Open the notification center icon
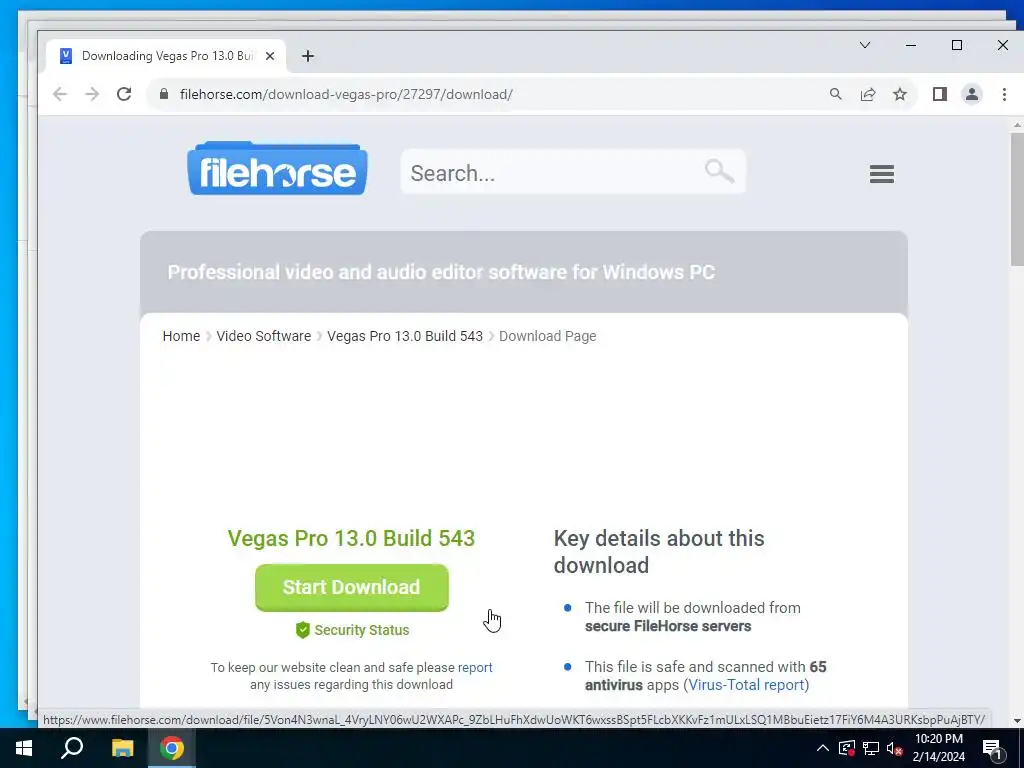1024x768 pixels. 992,748
